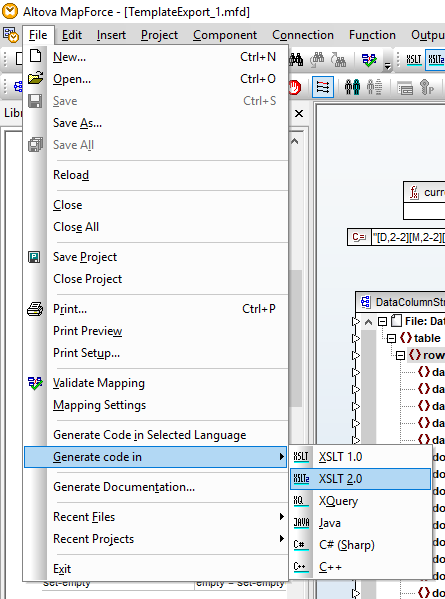
Task: Click the Open folder icon in File menu
Action: [x=35, y=79]
